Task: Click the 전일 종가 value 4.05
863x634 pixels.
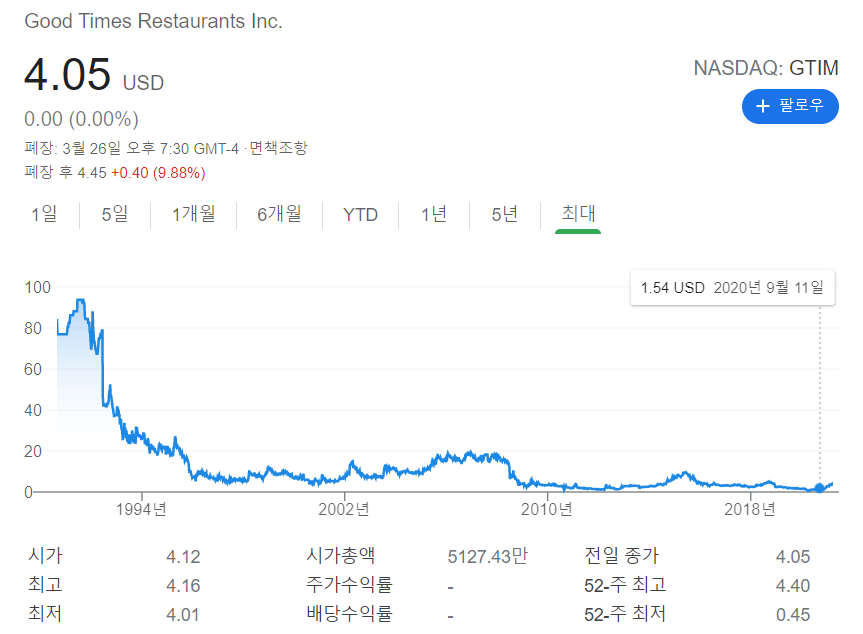Action: click(793, 556)
